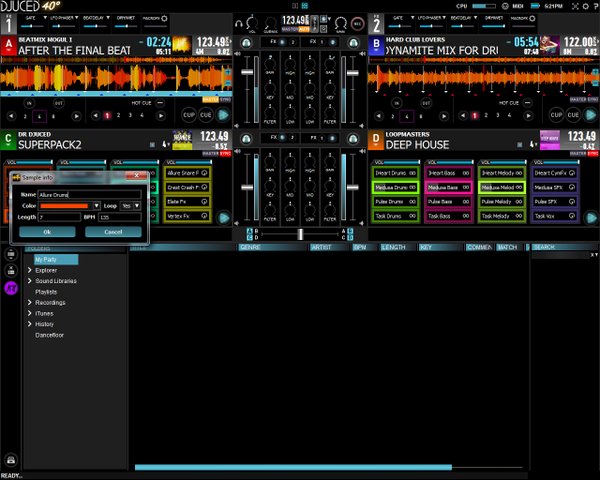Toggle the Medusa Bass sample pad
The width and height of the screenshot is (600, 480).
[446, 187]
